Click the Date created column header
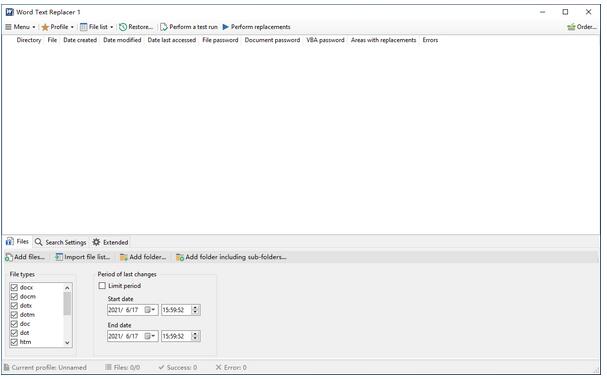The width and height of the screenshot is (607, 380). 80,40
